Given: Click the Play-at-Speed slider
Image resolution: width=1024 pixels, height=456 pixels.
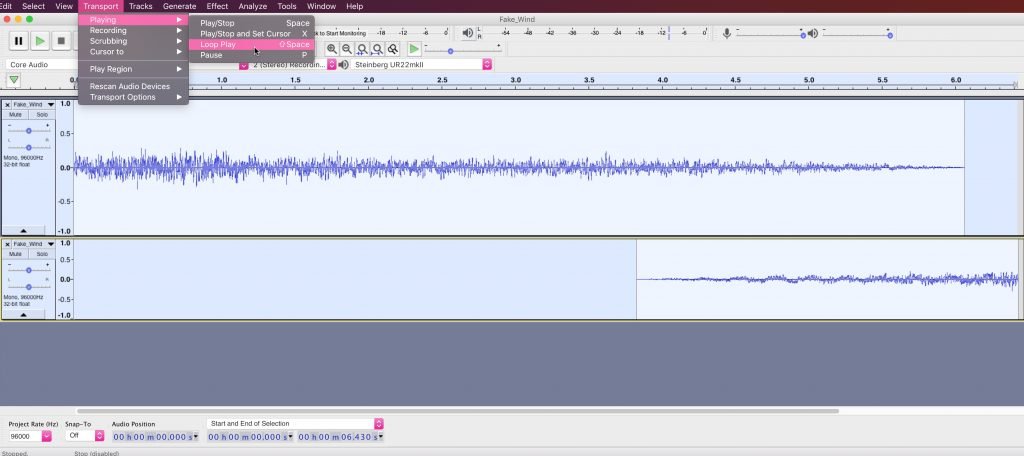Looking at the screenshot, I should click(x=462, y=50).
